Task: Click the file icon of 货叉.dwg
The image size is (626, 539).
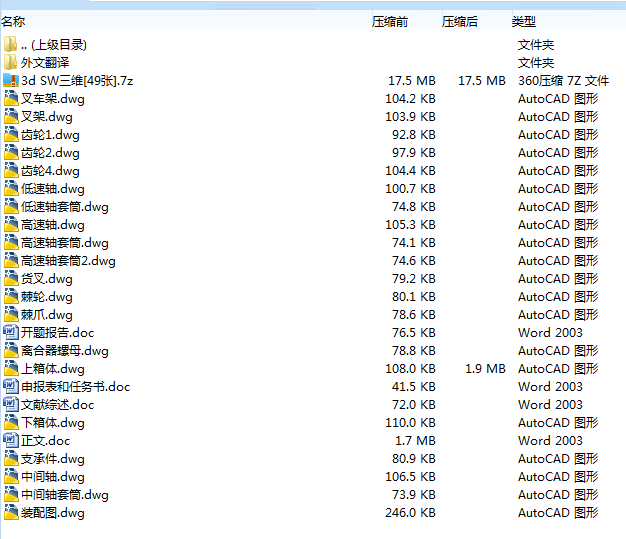Action: (x=11, y=278)
